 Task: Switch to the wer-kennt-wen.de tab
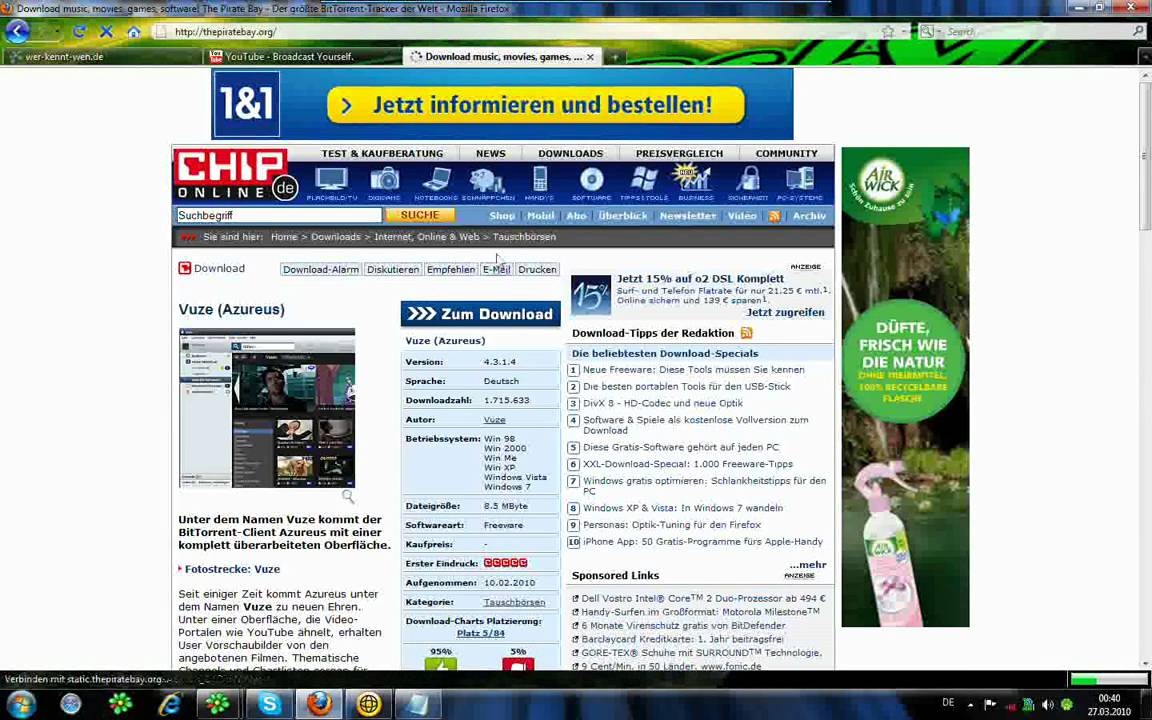click(101, 57)
